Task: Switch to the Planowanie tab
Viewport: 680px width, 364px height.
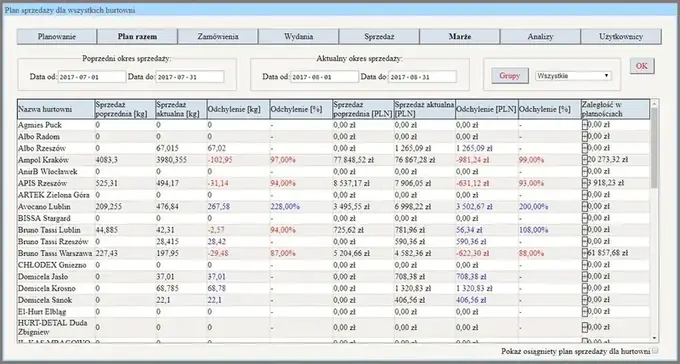Action: 57,37
